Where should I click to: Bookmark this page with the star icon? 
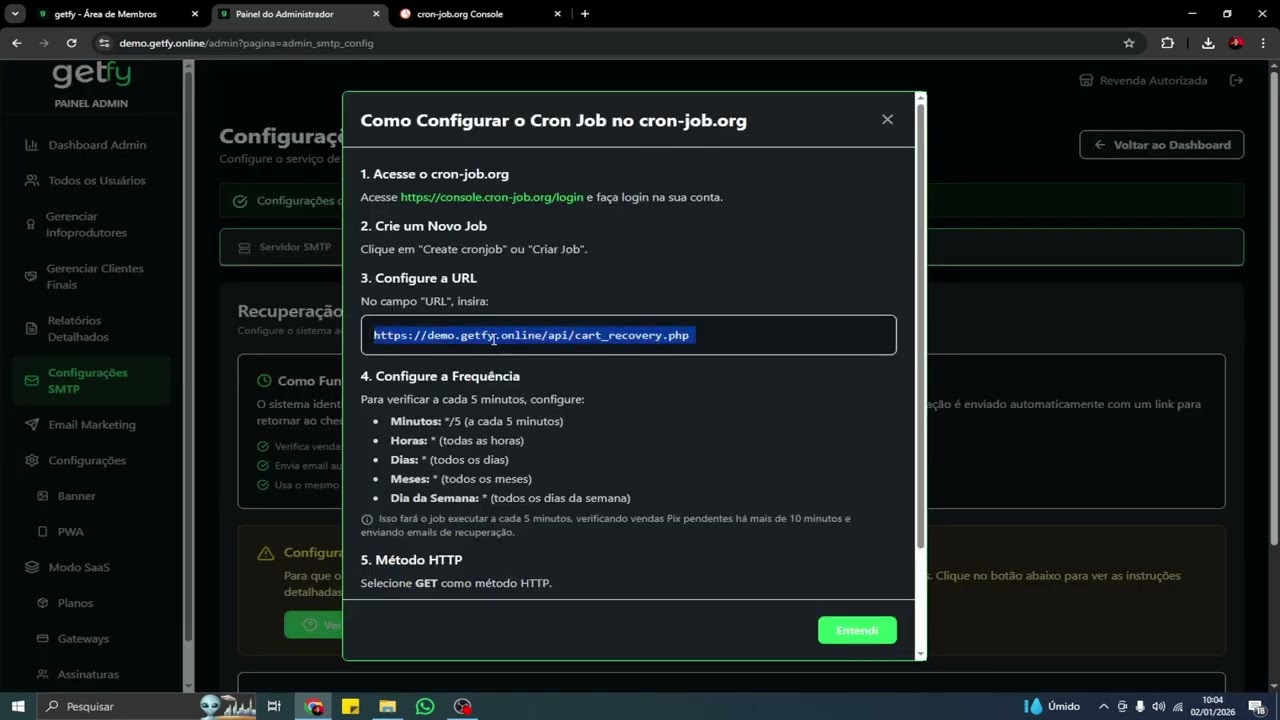pyautogui.click(x=1129, y=43)
